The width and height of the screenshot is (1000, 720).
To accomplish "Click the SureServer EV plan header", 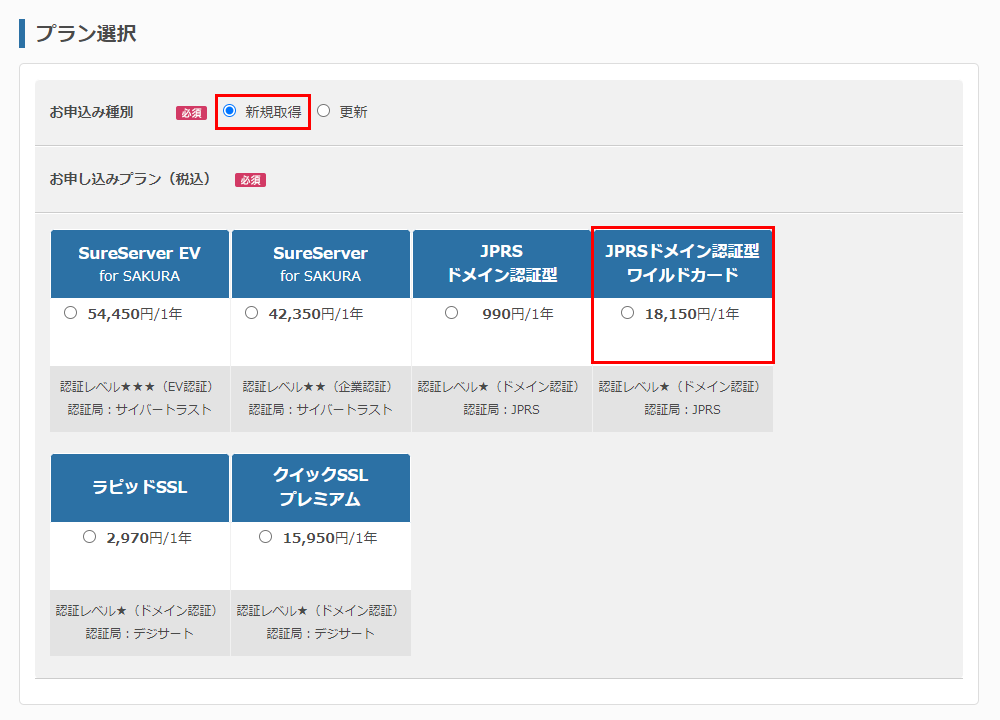I will 139,263.
